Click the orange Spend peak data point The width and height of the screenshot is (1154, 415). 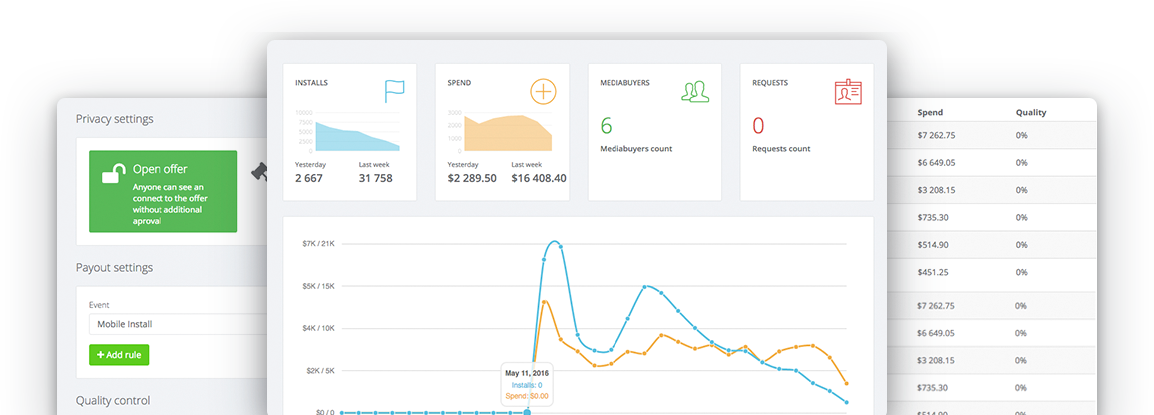tap(545, 301)
